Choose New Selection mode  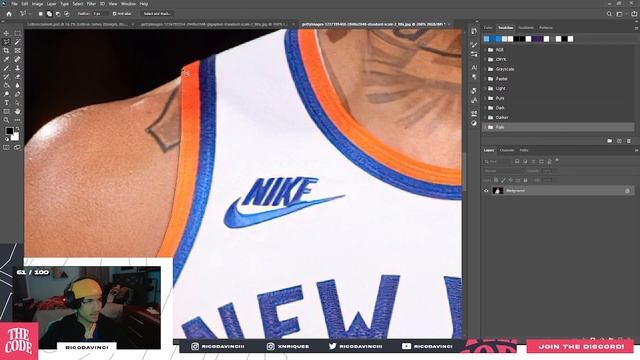[x=40, y=14]
